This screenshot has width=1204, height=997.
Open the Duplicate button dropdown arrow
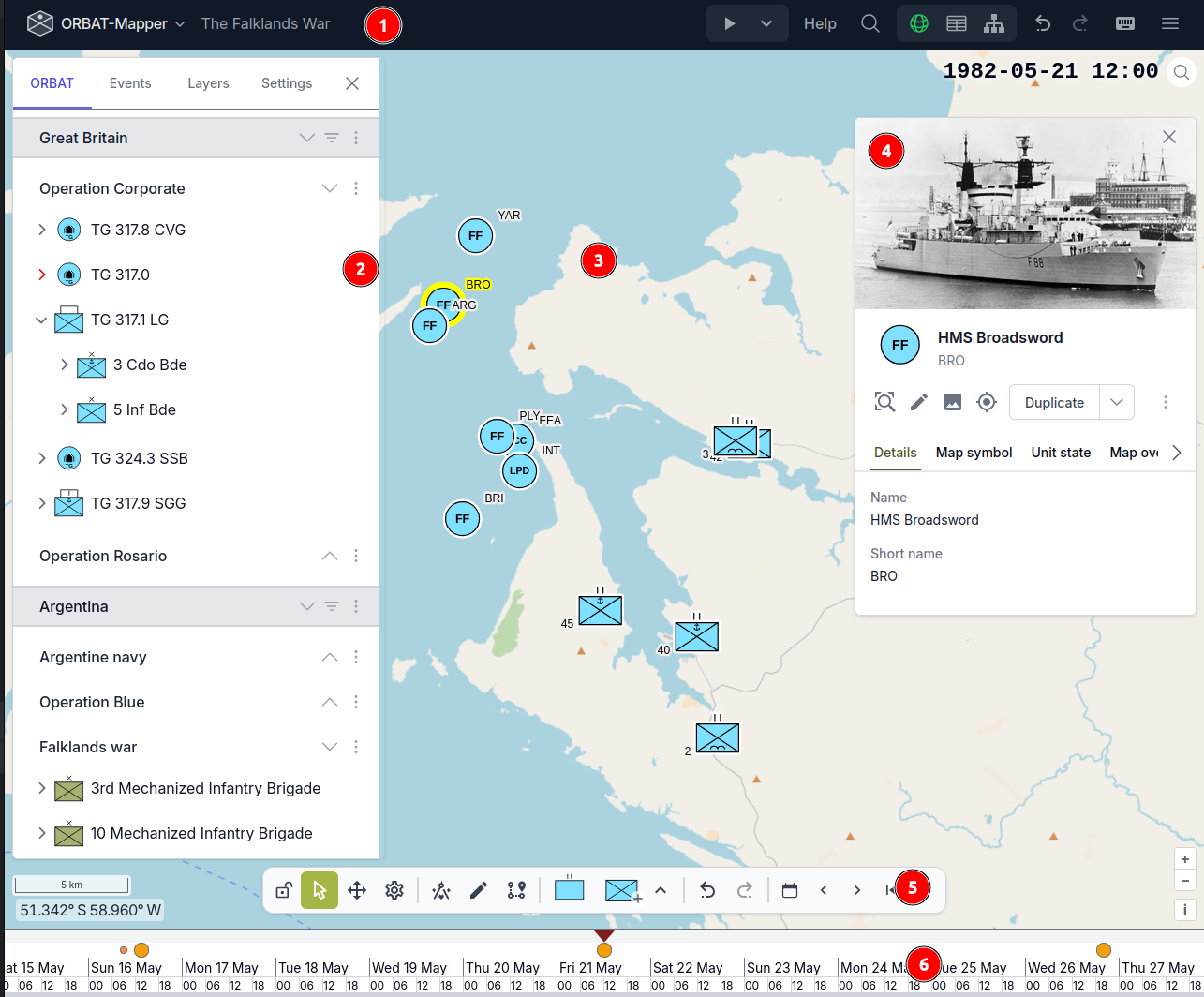[1117, 402]
